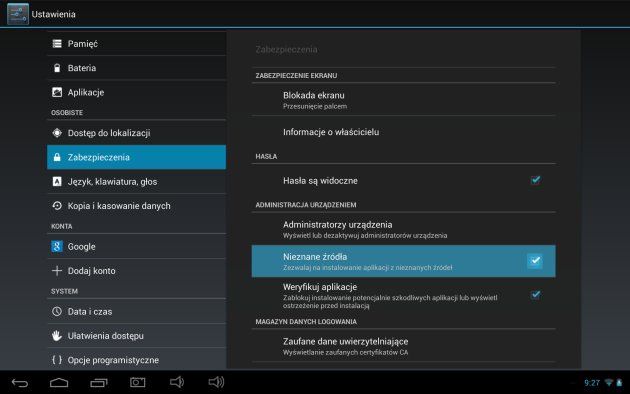
Task: Tap the Kopia i kasowanie danych icon
Action: point(57,206)
